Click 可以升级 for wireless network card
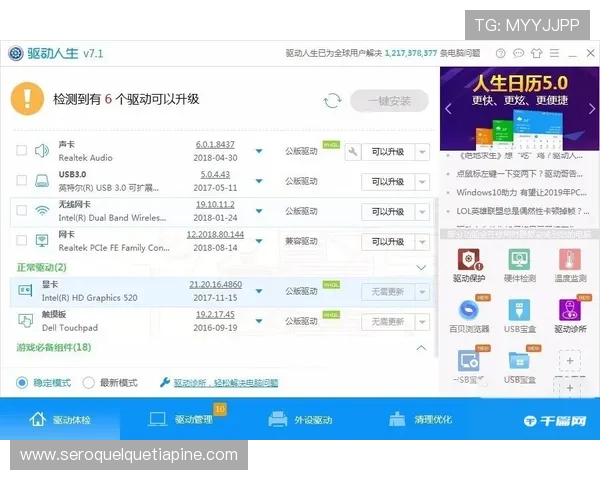 (x=388, y=212)
